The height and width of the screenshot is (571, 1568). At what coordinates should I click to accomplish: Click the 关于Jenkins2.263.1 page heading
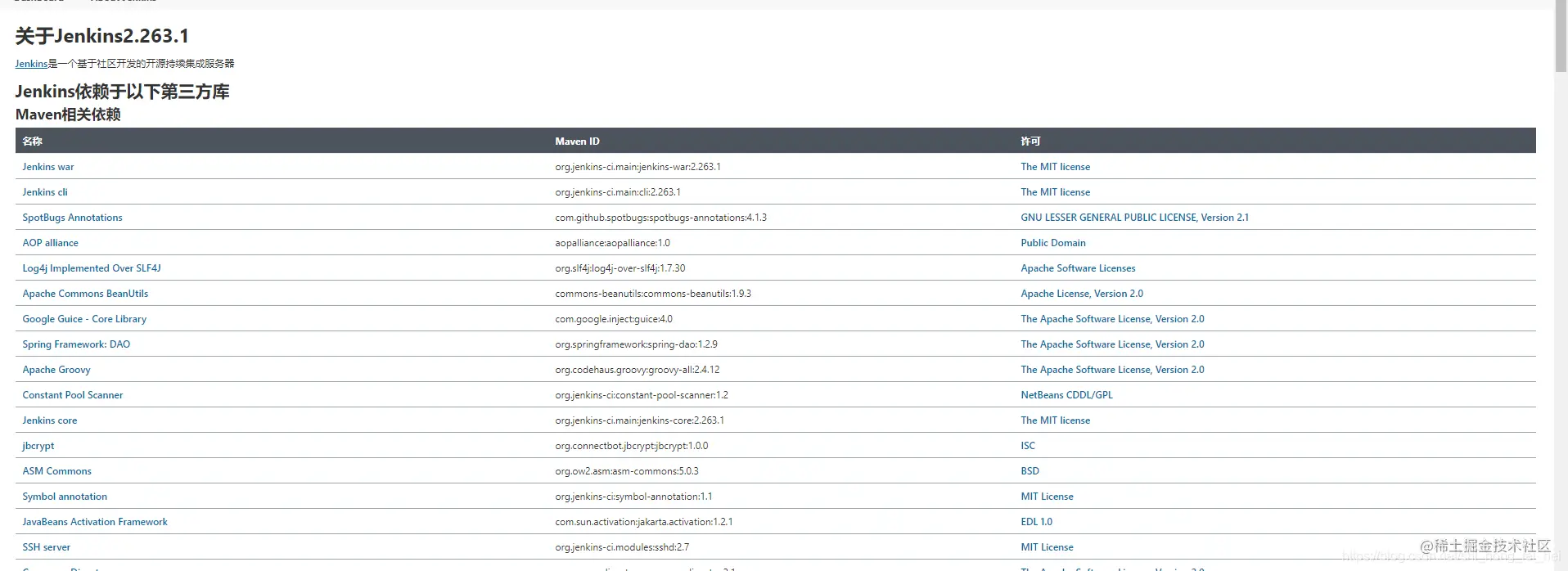point(101,36)
